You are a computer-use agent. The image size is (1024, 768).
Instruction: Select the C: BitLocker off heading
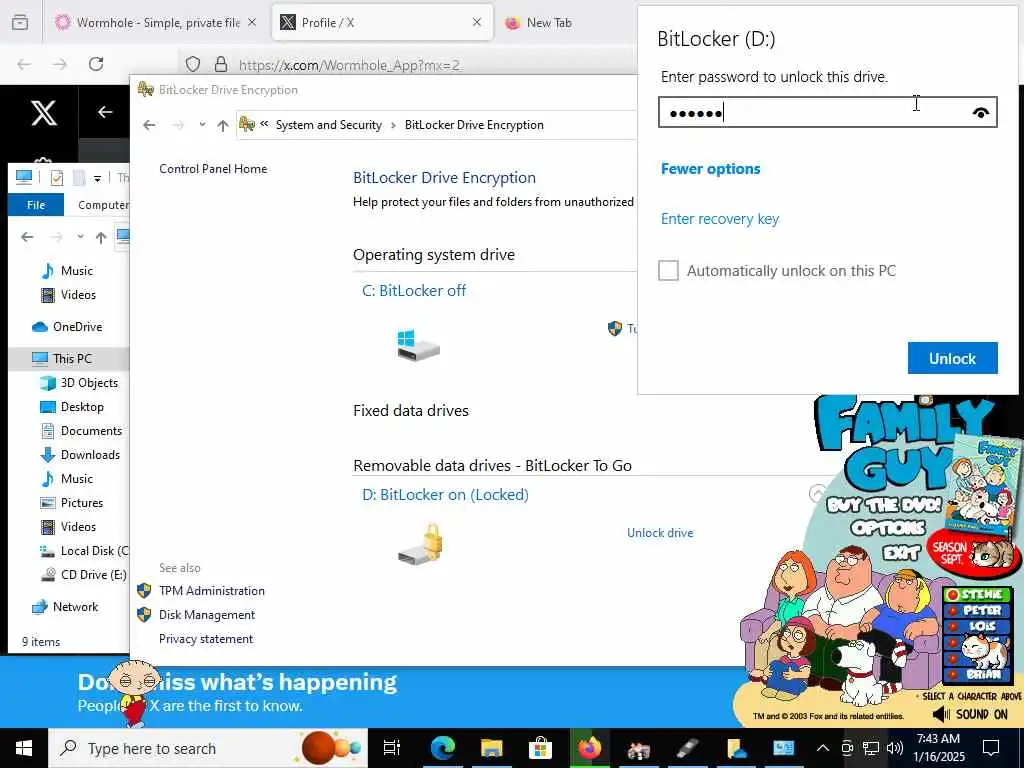click(x=414, y=291)
